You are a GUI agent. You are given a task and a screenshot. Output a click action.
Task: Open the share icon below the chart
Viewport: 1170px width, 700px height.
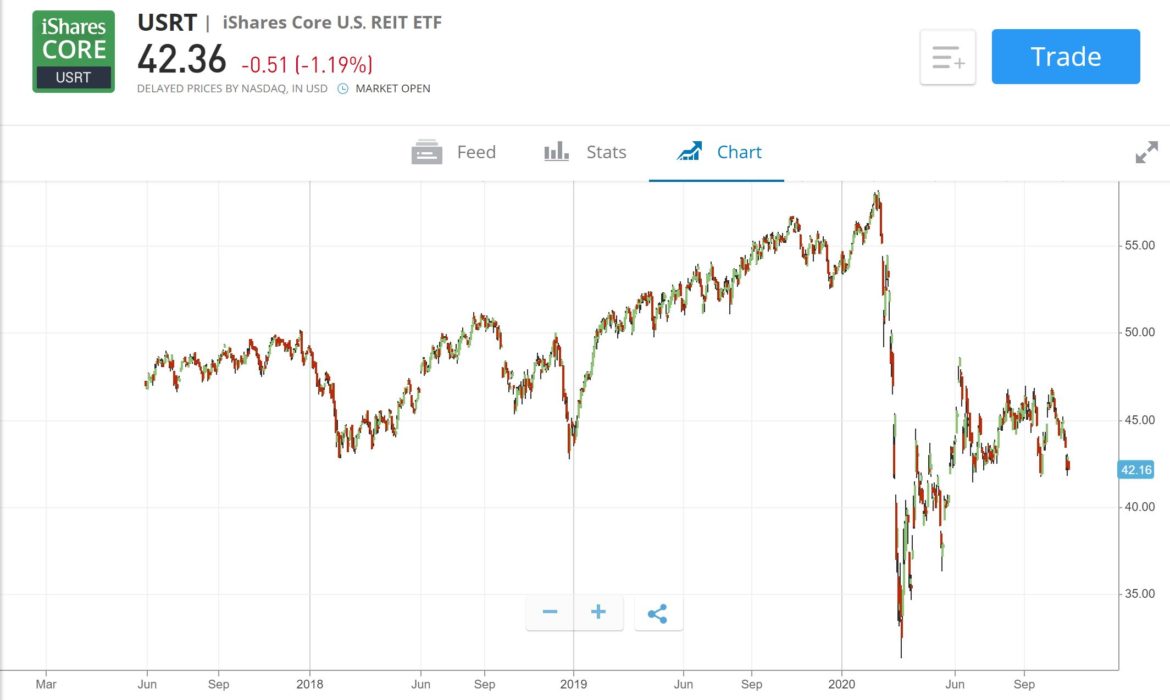pos(659,611)
